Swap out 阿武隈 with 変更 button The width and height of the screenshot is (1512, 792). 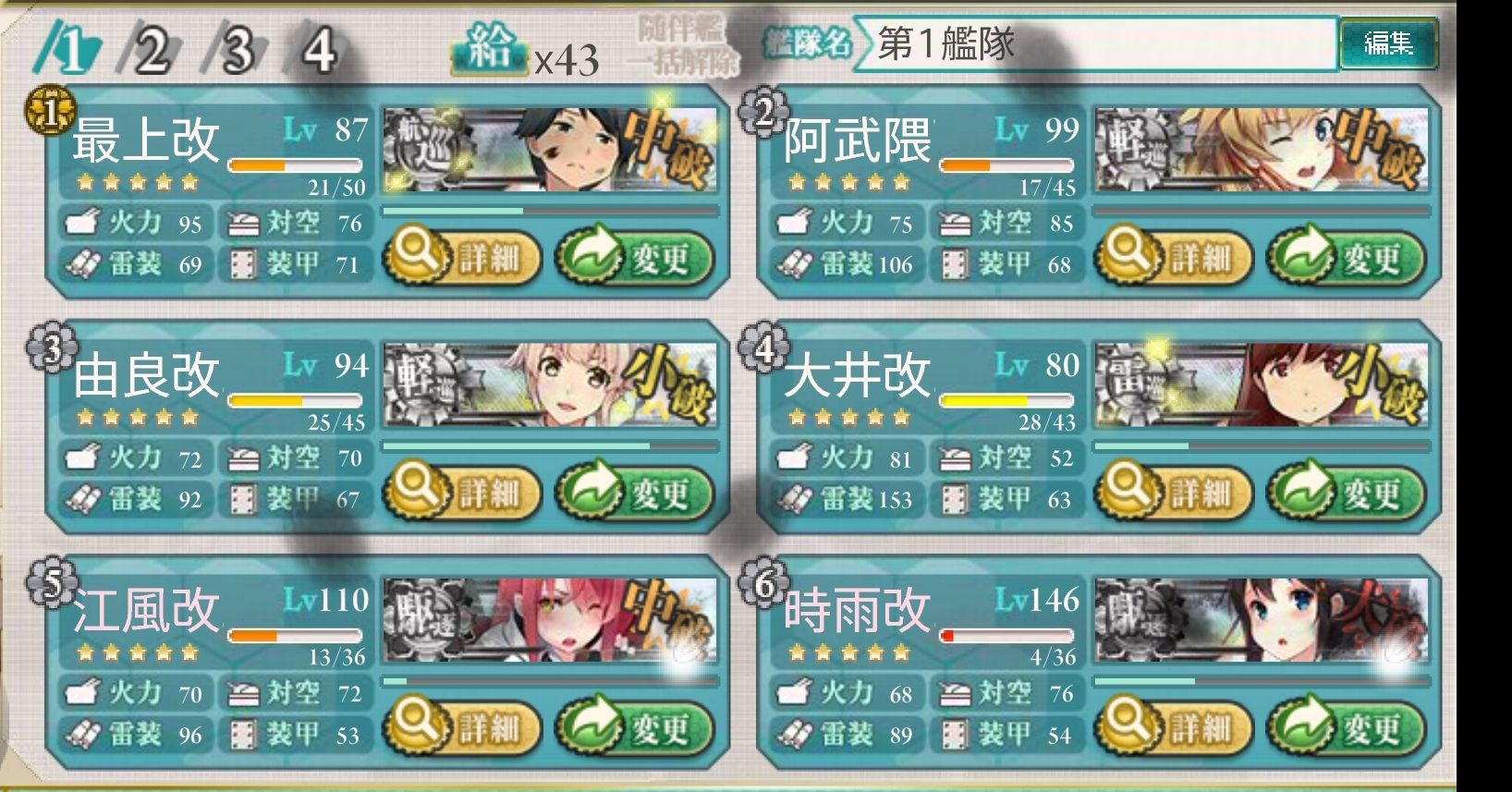coord(1347,257)
